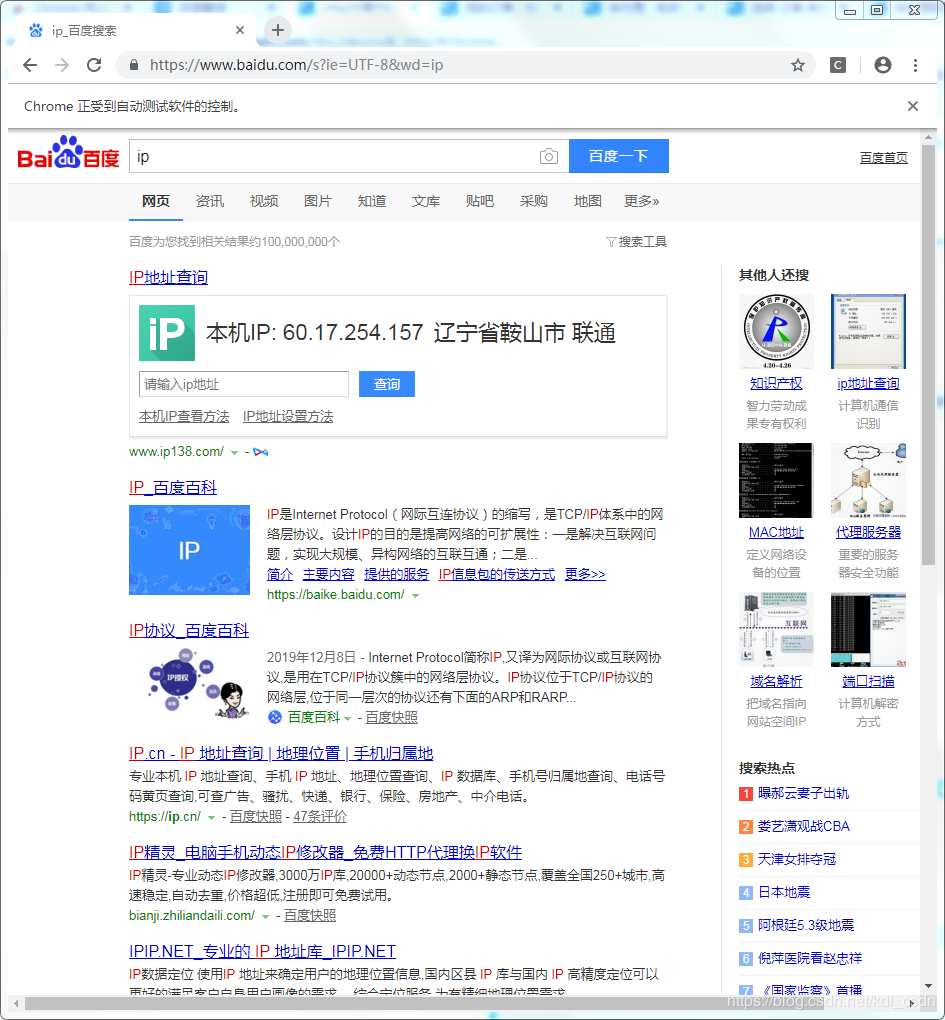Go back with the arrow icon
Screen dimensions: 945x1020
pyautogui.click(x=30, y=65)
